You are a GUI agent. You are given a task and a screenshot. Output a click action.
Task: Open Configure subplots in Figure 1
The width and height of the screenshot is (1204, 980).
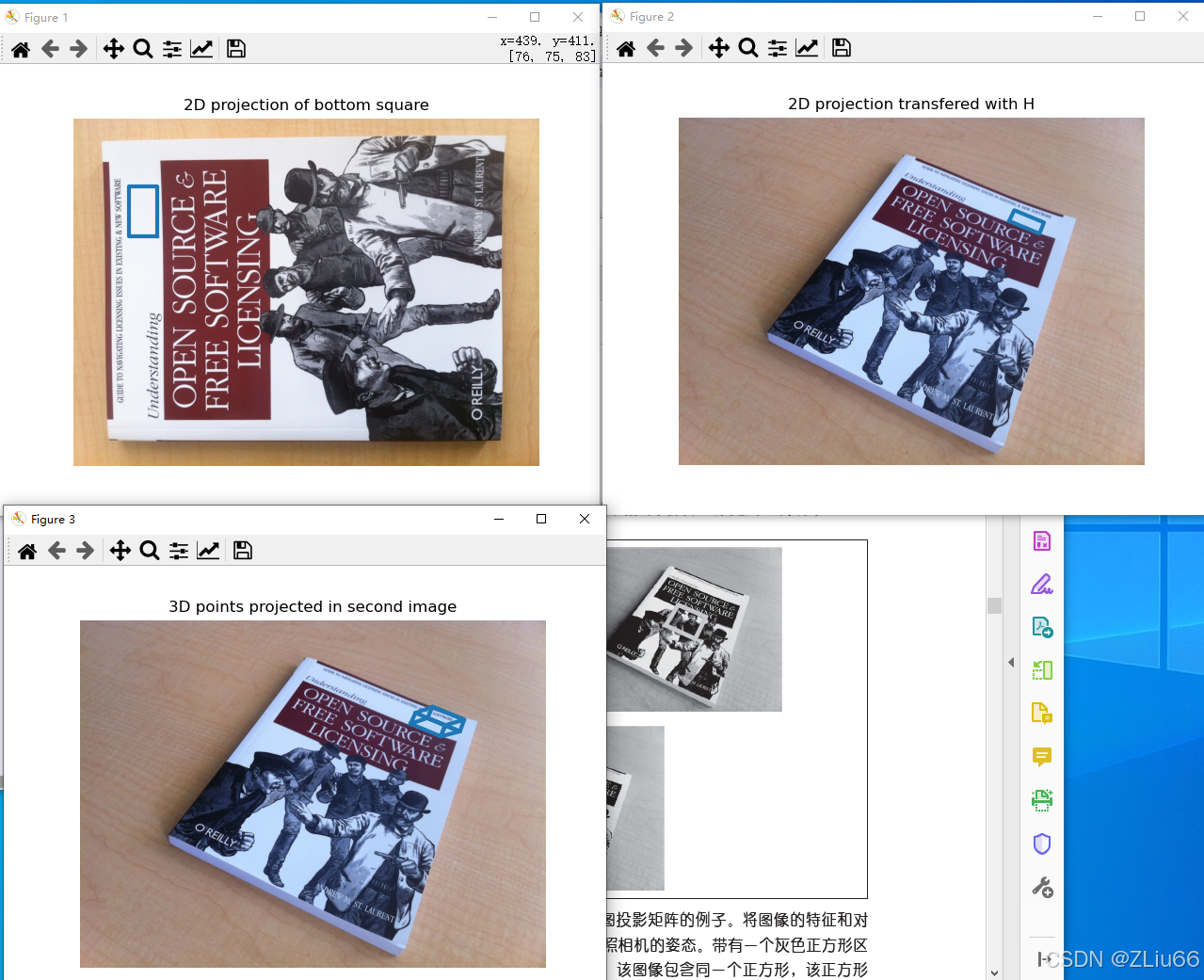pyautogui.click(x=172, y=49)
